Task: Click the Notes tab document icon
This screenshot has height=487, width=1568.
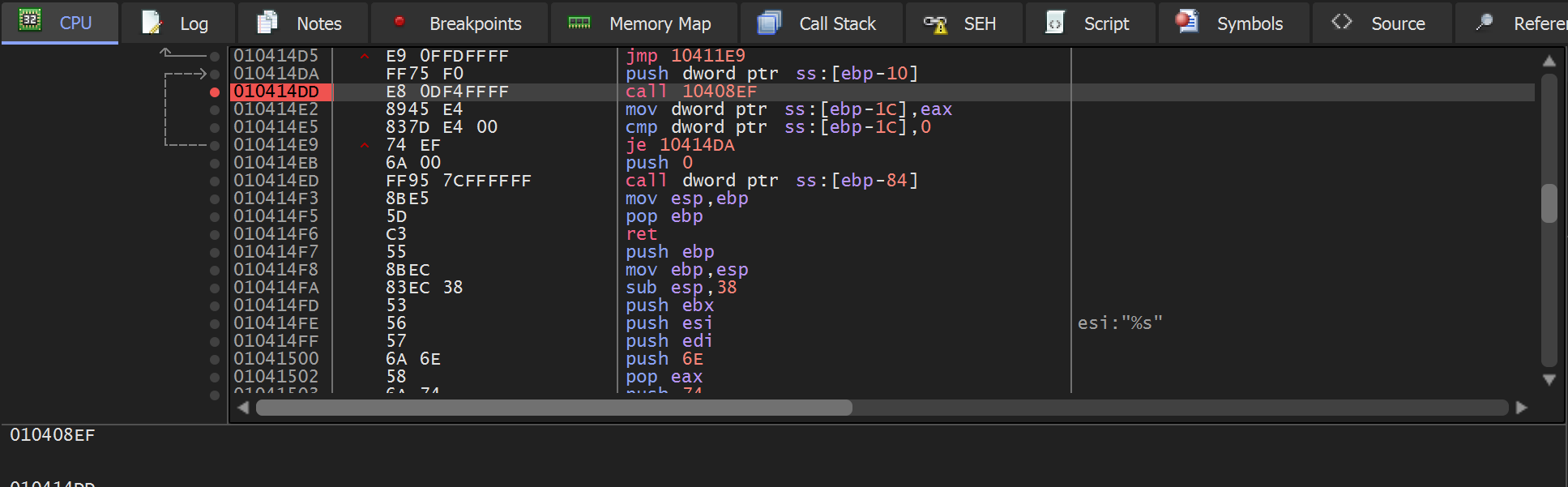Action: (267, 22)
